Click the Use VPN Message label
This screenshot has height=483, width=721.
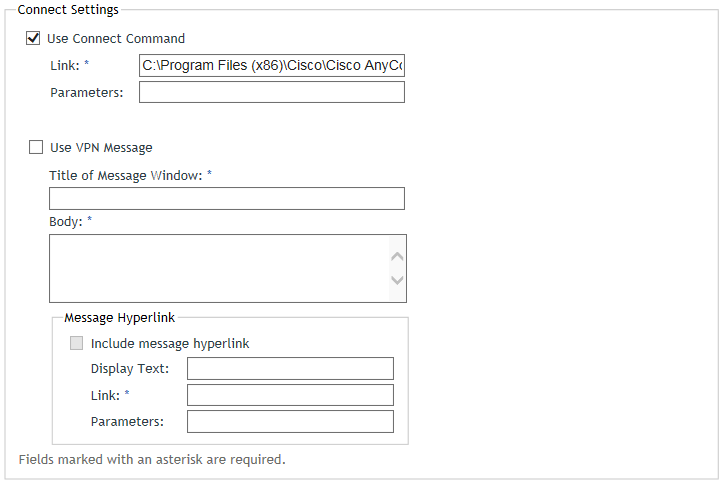pos(101,148)
